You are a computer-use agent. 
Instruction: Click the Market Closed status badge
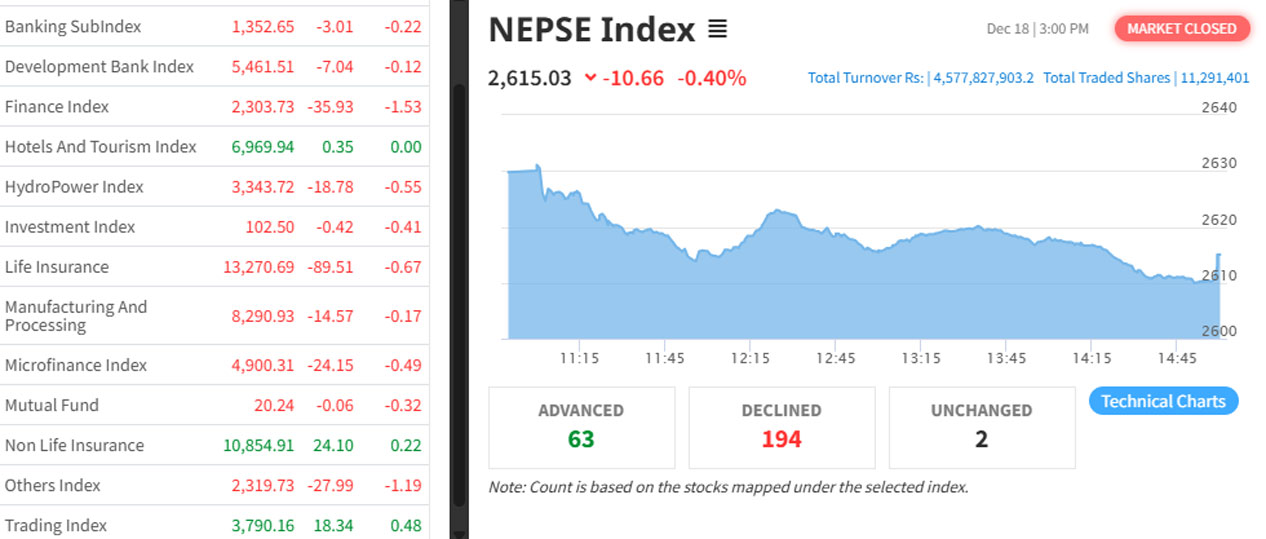[x=1182, y=29]
